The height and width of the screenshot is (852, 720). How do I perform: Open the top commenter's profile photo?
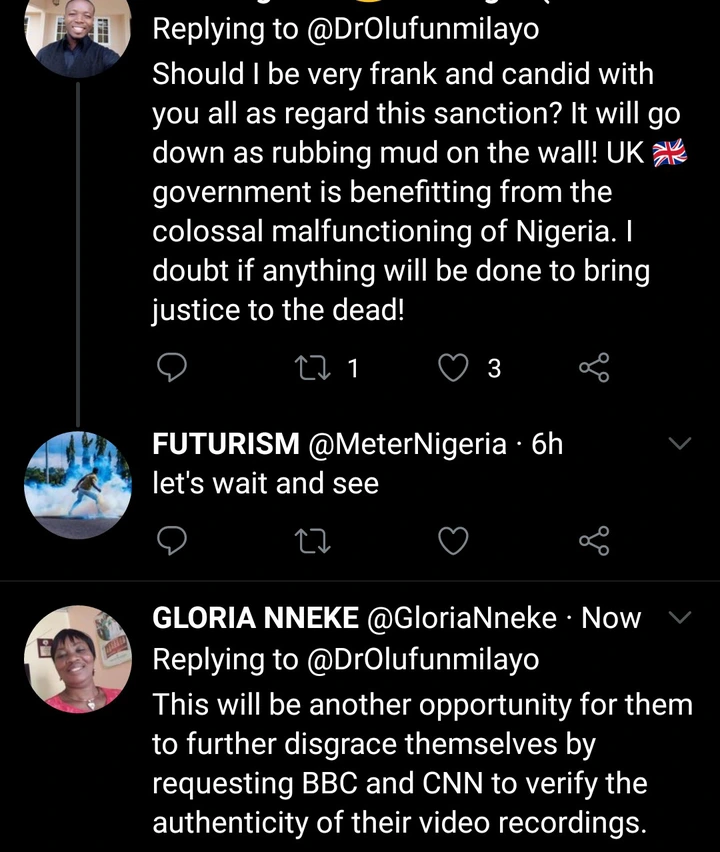[x=77, y=35]
